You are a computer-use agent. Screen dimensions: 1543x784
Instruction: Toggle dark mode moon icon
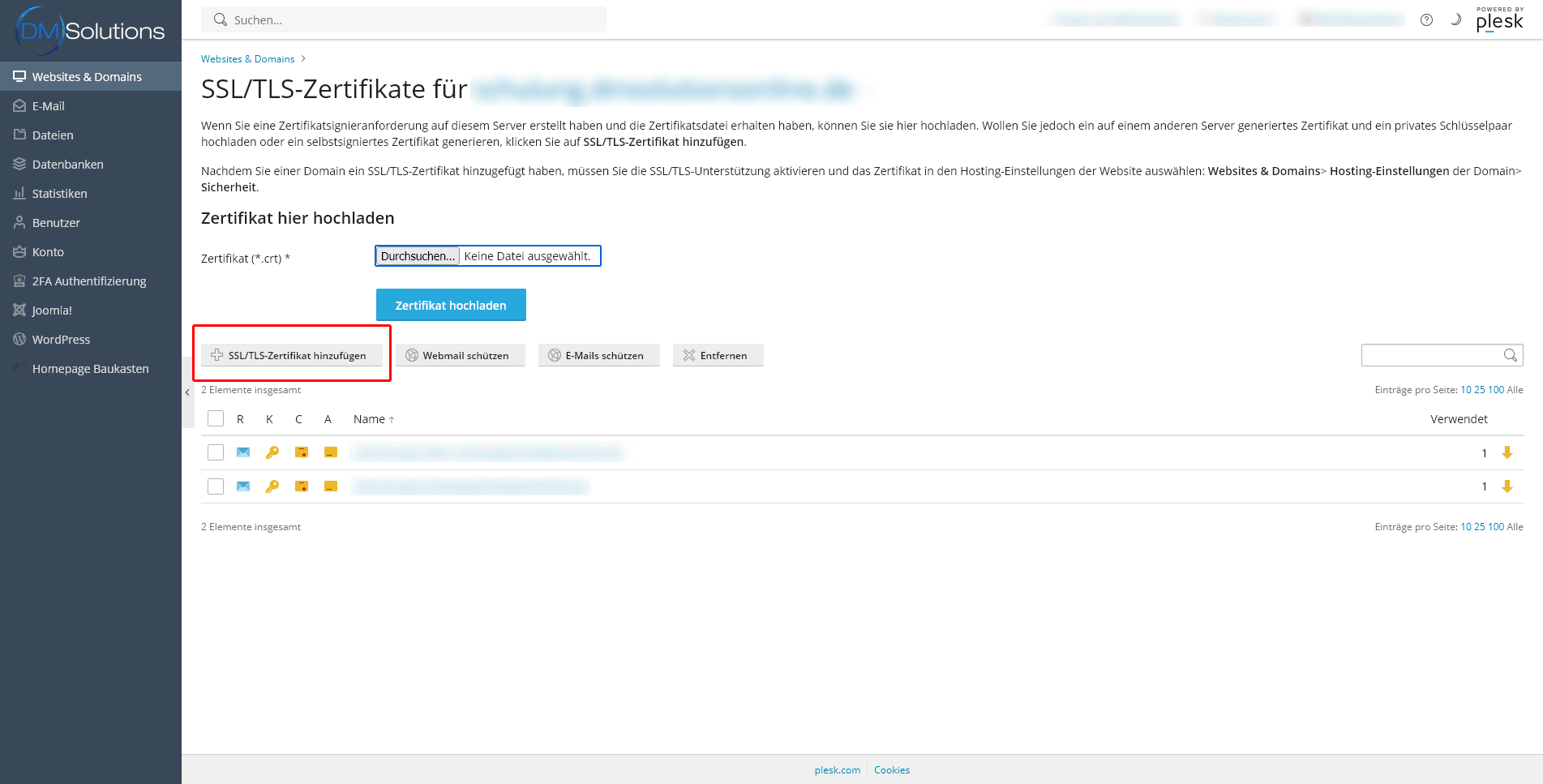point(1455,19)
